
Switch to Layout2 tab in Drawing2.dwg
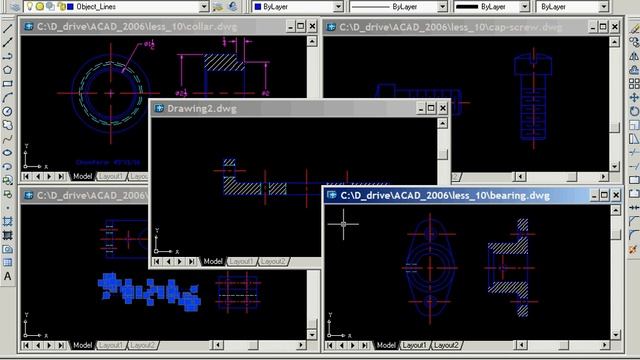click(273, 261)
